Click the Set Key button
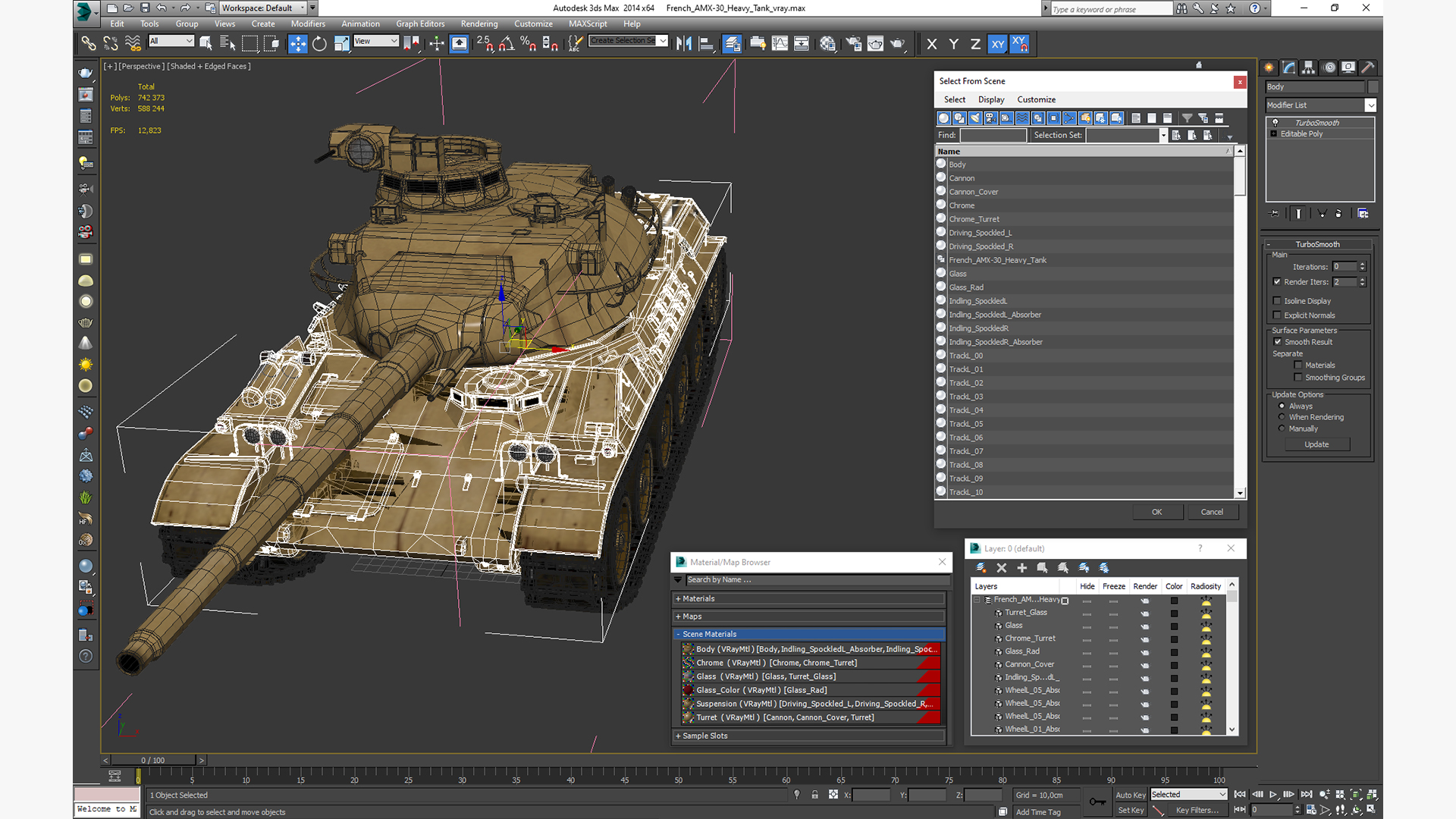This screenshot has width=1456, height=819. click(1130, 811)
